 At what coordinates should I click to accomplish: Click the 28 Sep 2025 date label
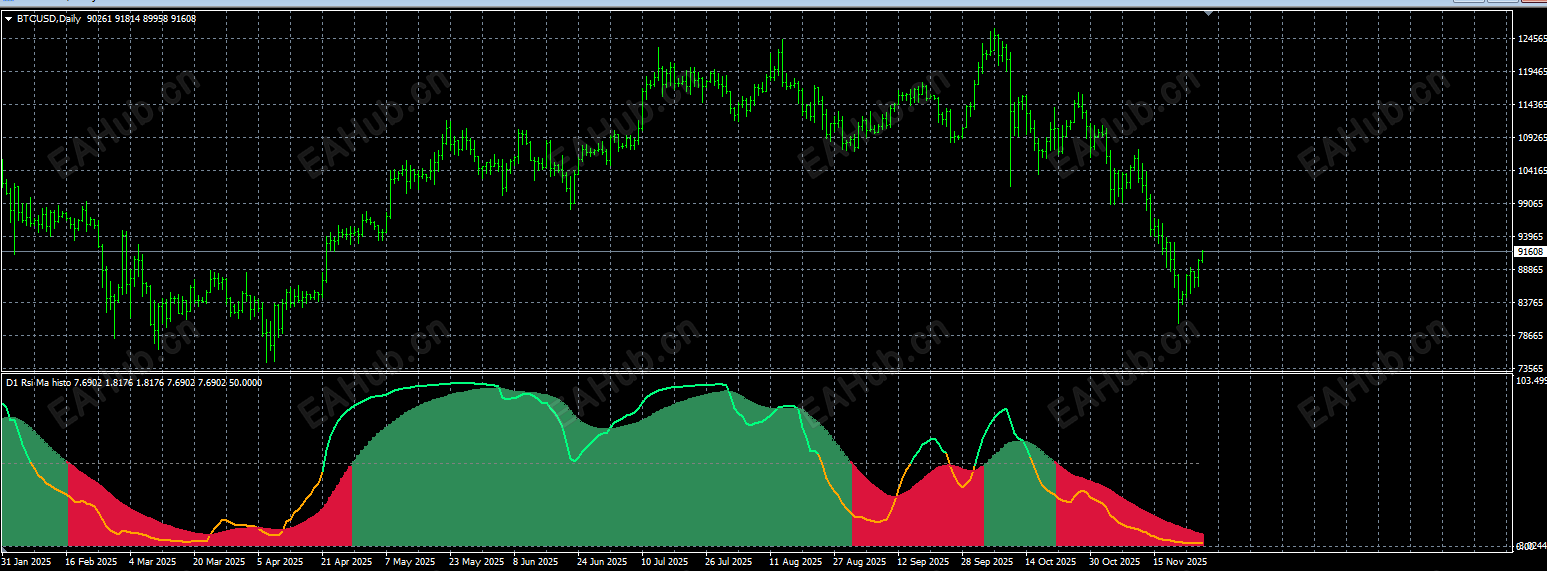(x=985, y=562)
